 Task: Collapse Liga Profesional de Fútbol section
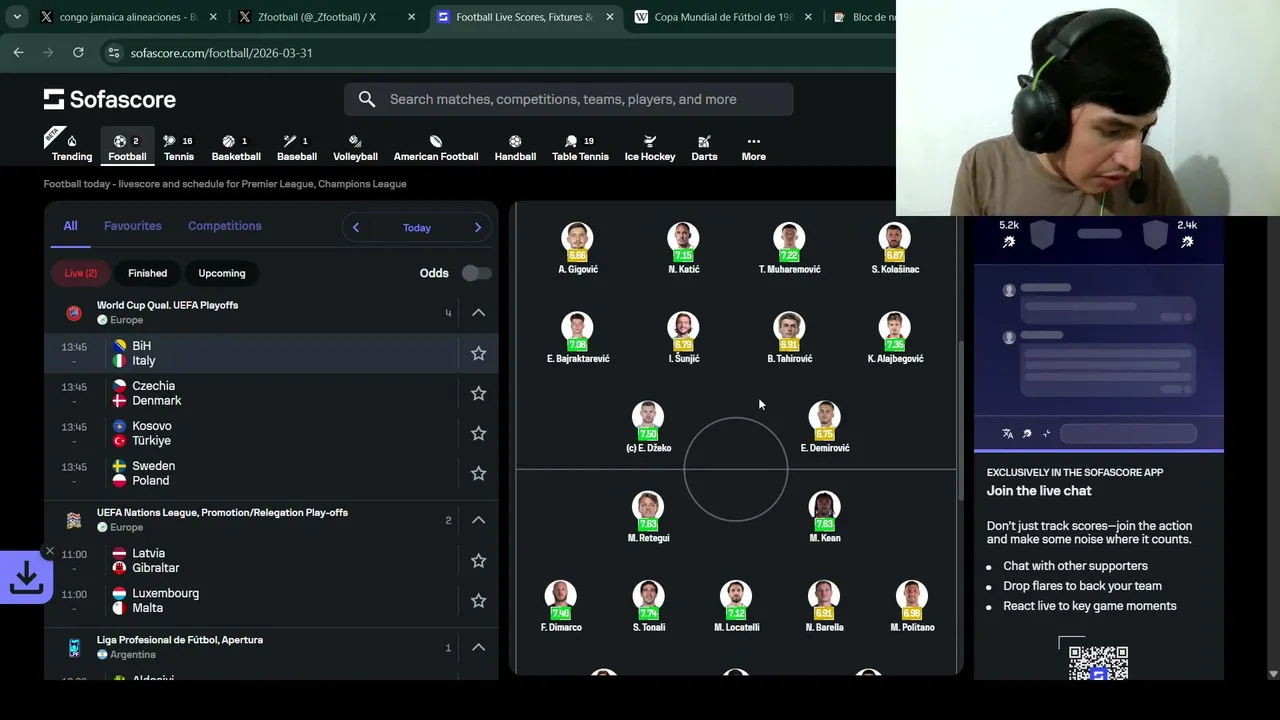click(478, 647)
